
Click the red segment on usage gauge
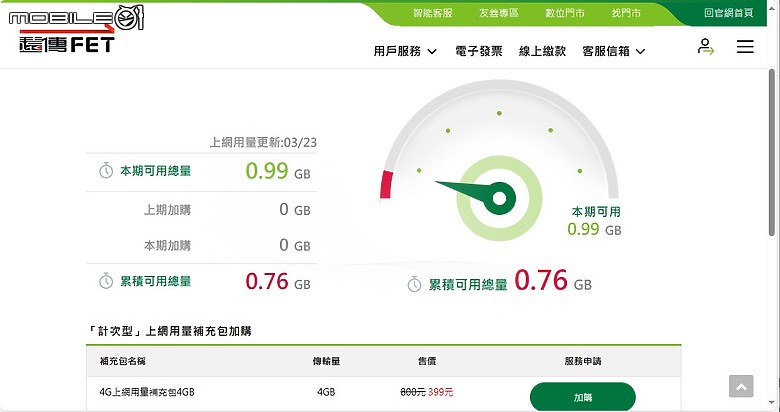(x=387, y=185)
